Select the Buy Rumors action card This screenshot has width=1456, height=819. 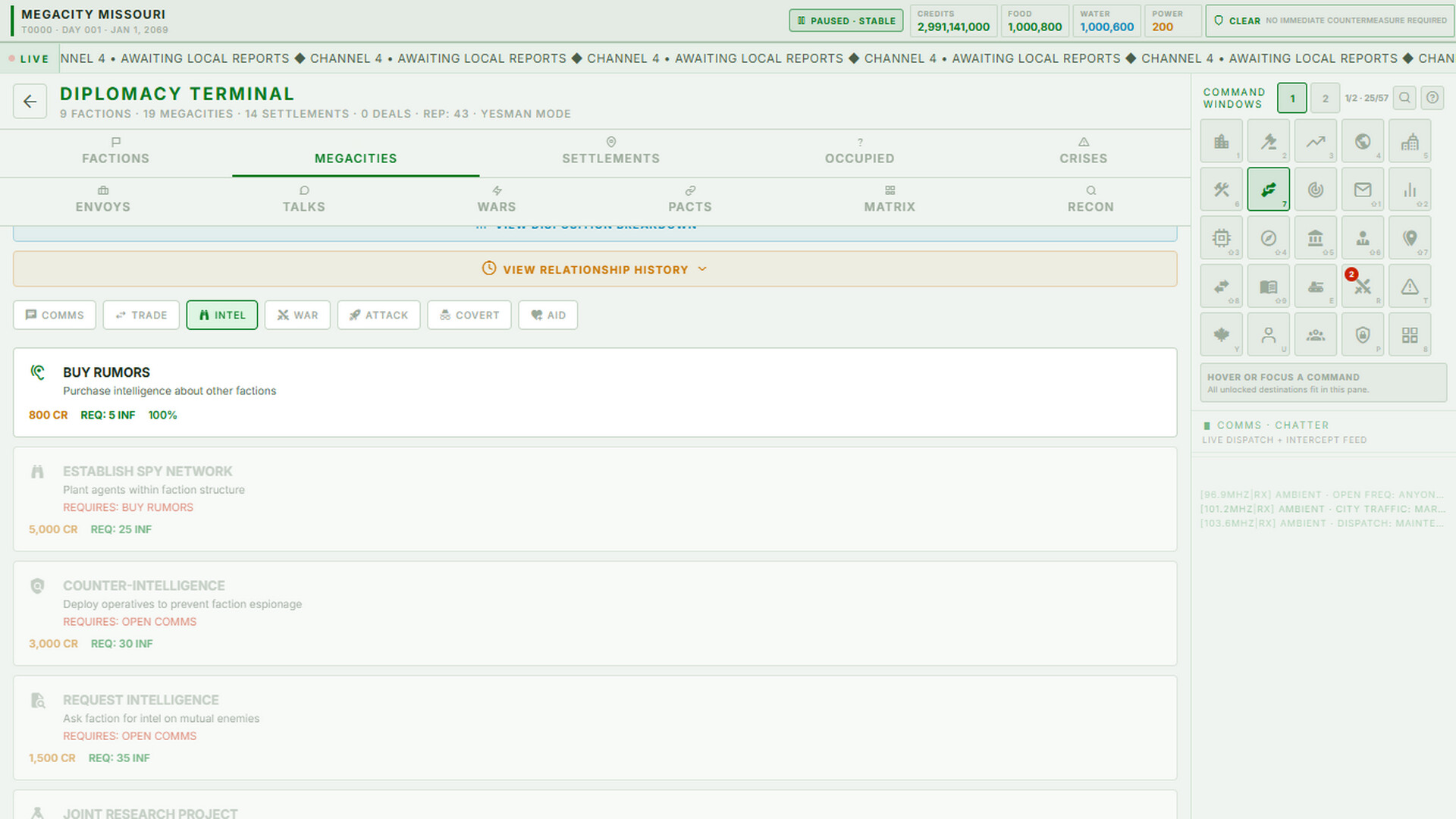coord(595,393)
